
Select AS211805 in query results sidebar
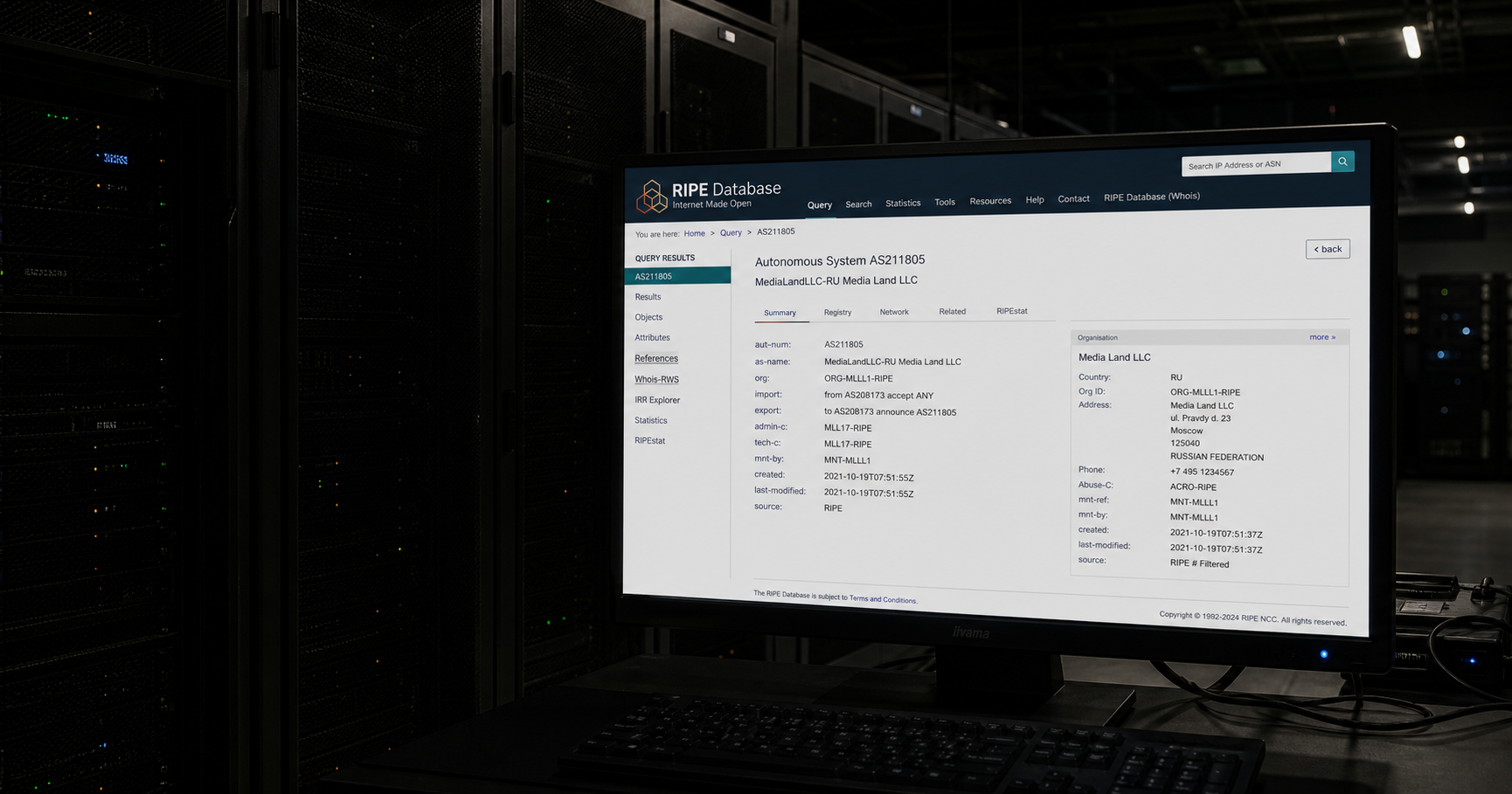pyautogui.click(x=677, y=276)
